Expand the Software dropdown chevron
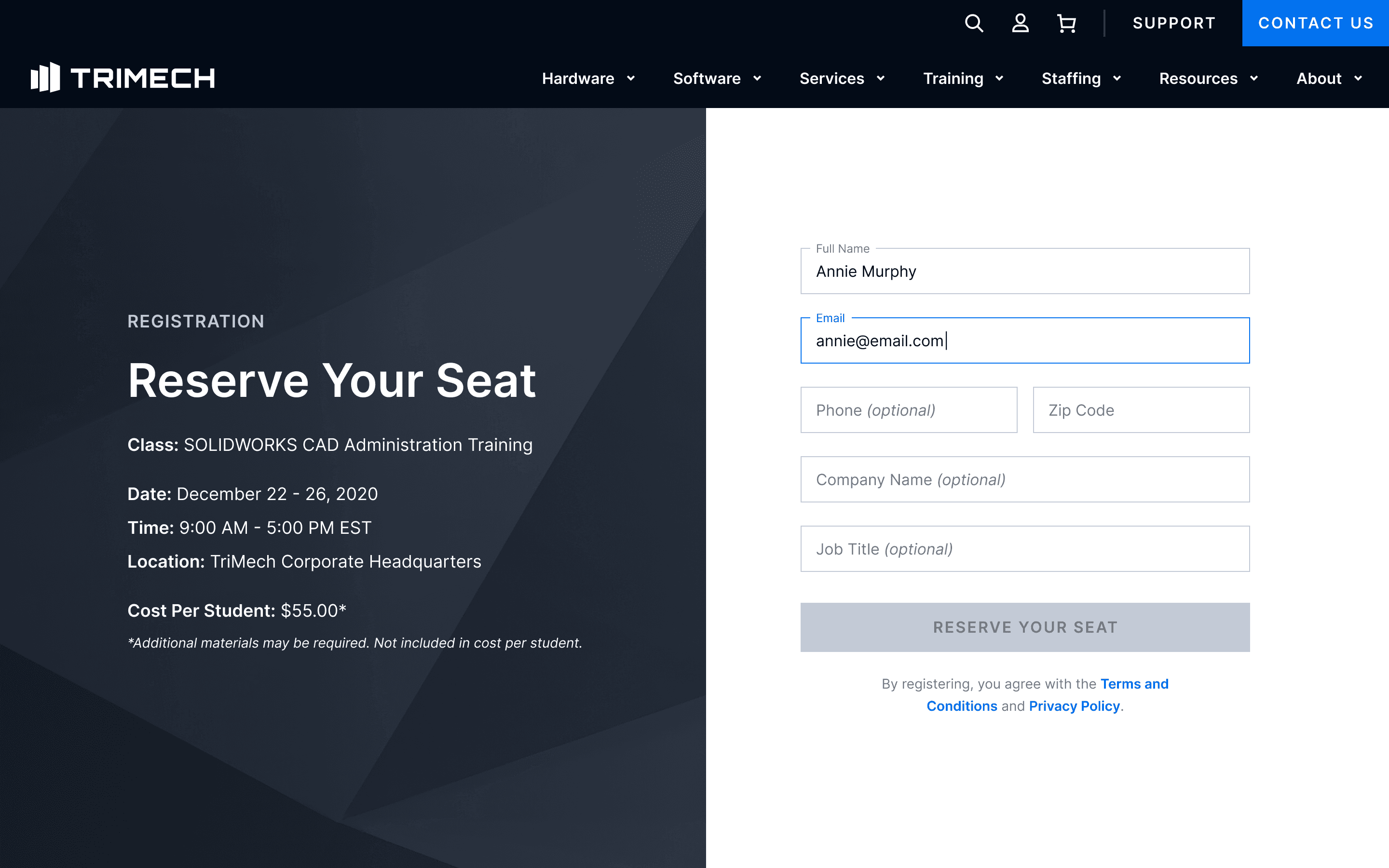 click(757, 78)
